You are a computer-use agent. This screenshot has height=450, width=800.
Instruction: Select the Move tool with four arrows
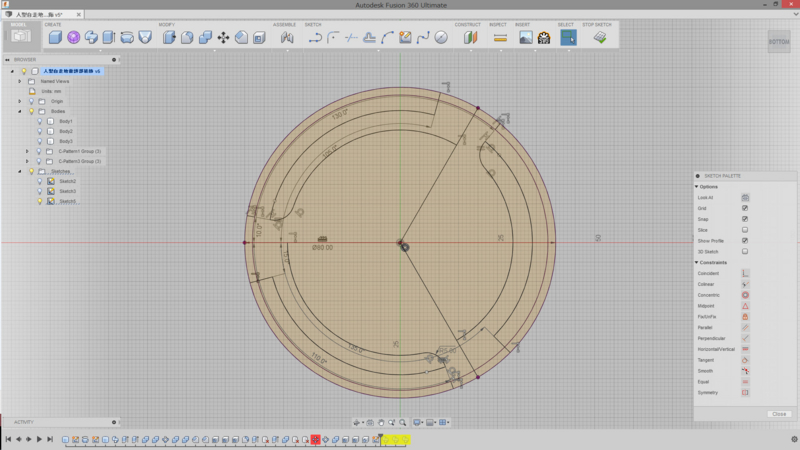pyautogui.click(x=223, y=37)
